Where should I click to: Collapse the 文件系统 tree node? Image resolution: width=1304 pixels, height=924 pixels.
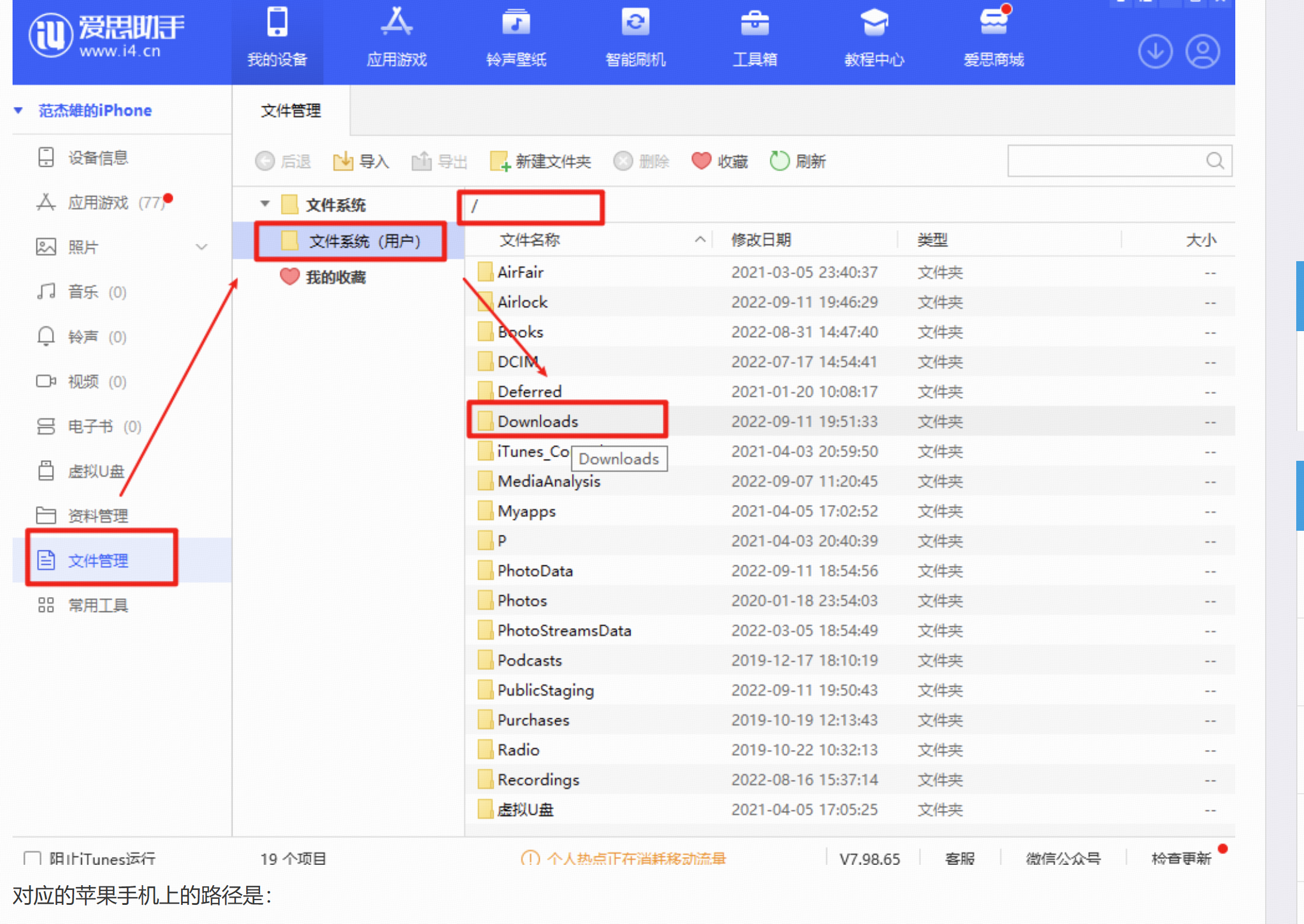[265, 204]
